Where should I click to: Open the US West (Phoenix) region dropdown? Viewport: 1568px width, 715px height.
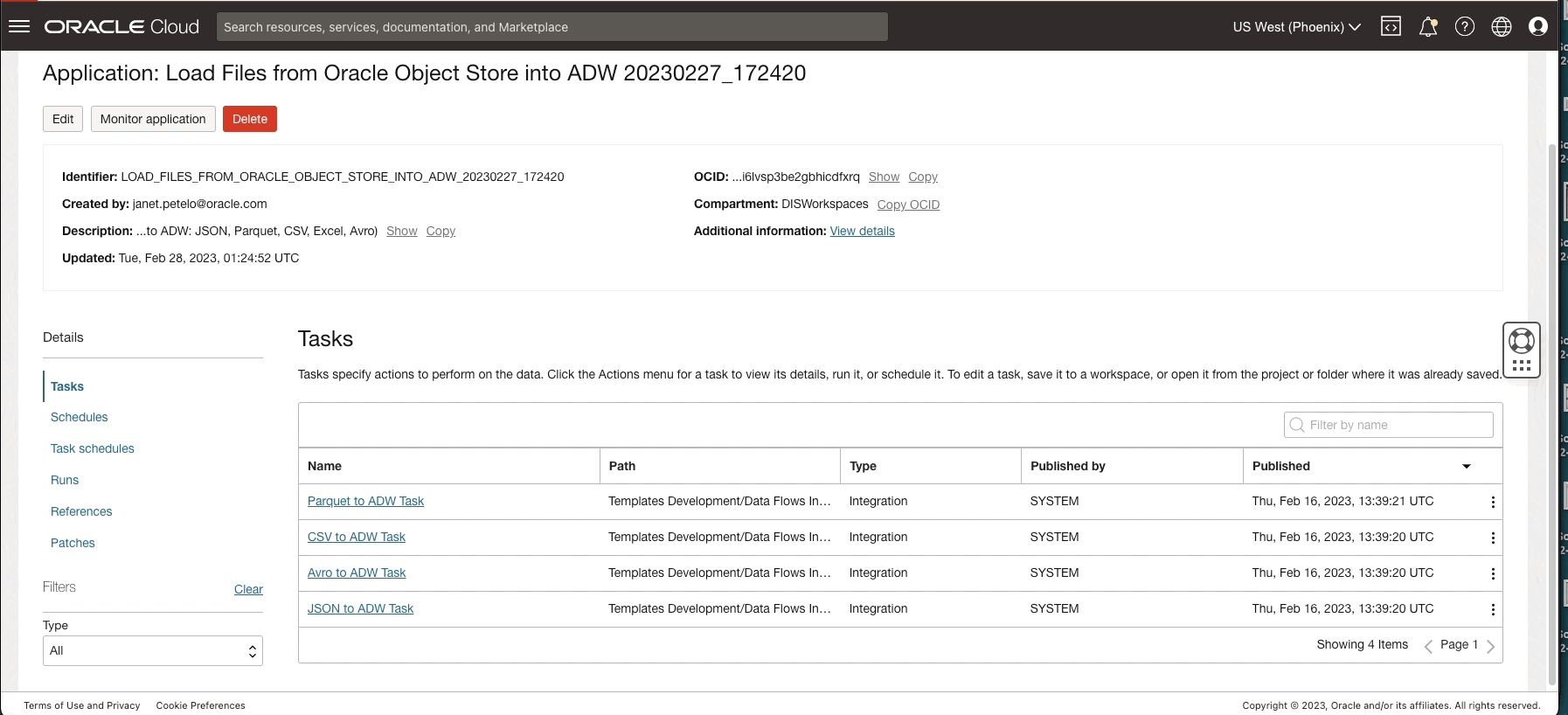[1297, 27]
